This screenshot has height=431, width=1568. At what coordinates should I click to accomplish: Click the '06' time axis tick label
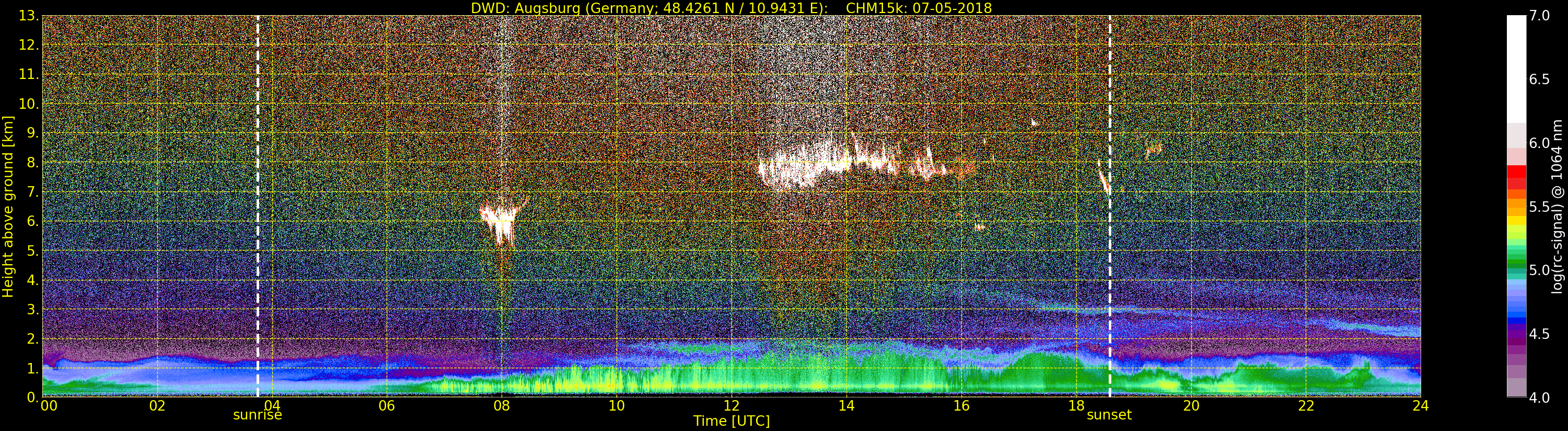387,406
